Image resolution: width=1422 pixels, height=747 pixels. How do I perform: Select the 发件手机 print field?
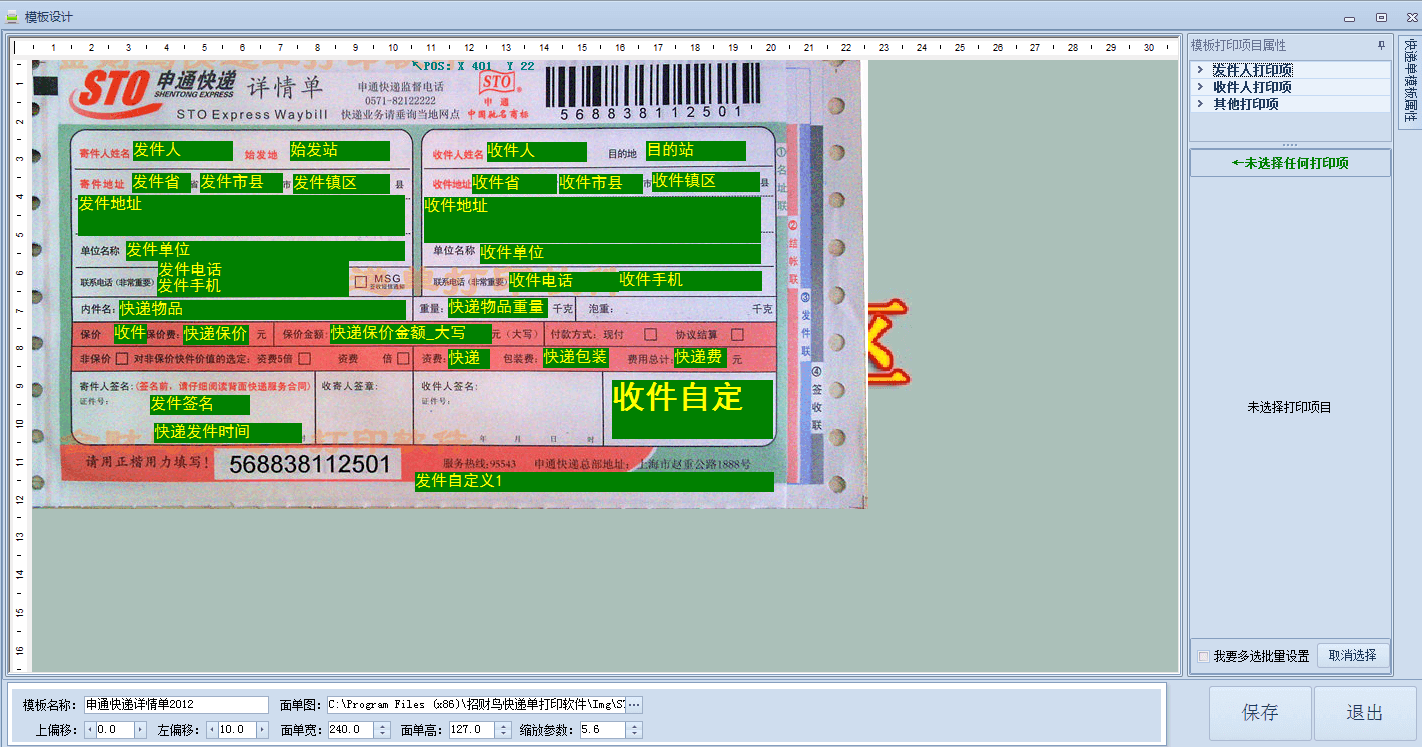pos(253,286)
